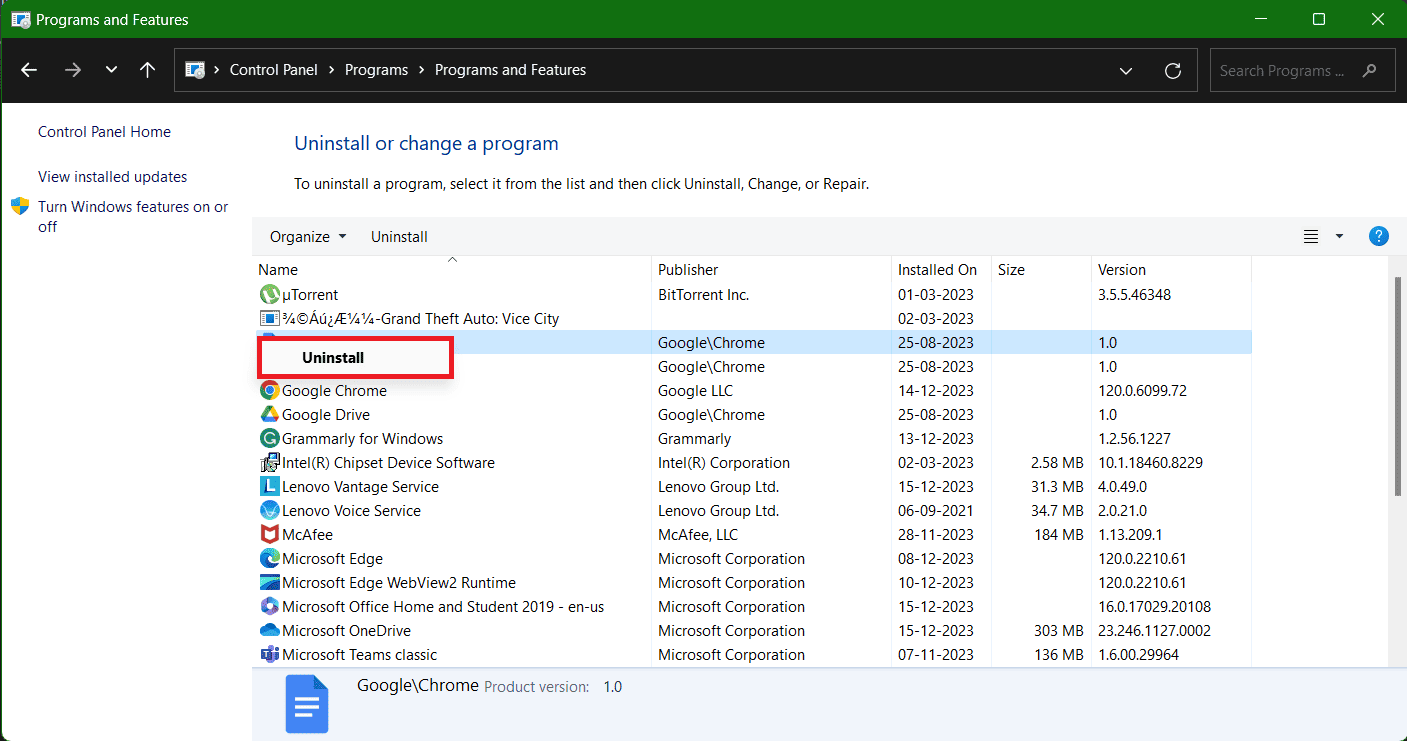Viewport: 1407px width, 741px height.
Task: Open the Organize dropdown menu
Action: (308, 237)
